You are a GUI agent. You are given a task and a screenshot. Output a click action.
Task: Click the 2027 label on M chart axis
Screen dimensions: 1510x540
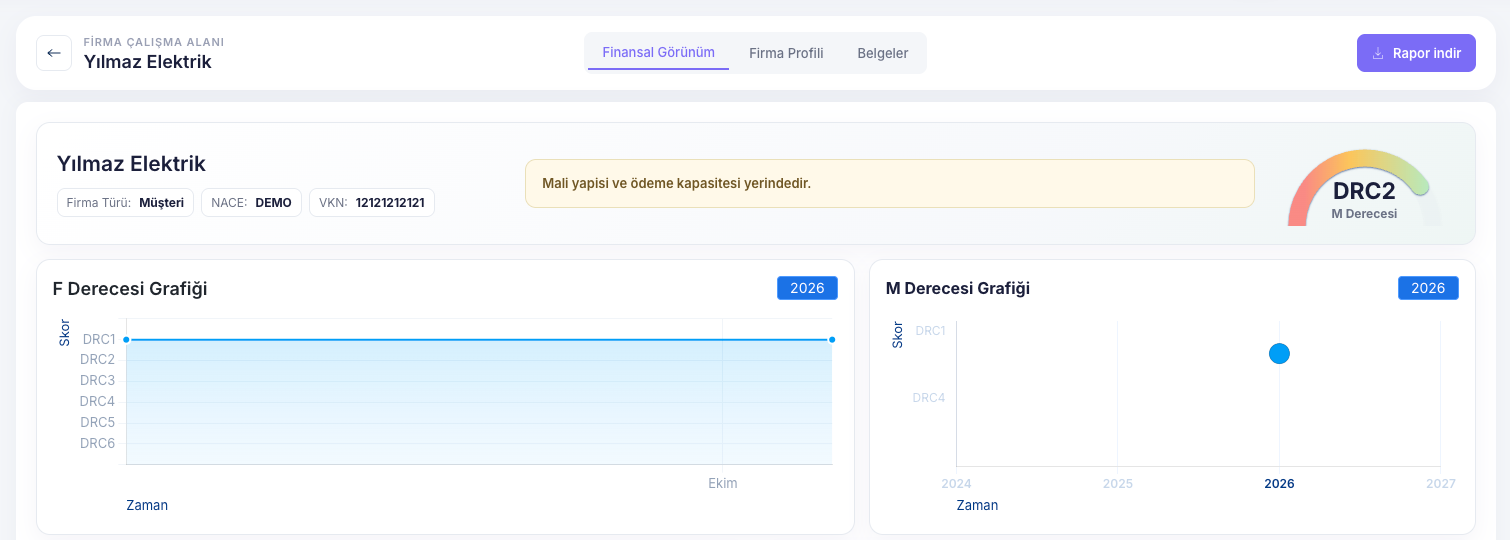pos(1441,483)
